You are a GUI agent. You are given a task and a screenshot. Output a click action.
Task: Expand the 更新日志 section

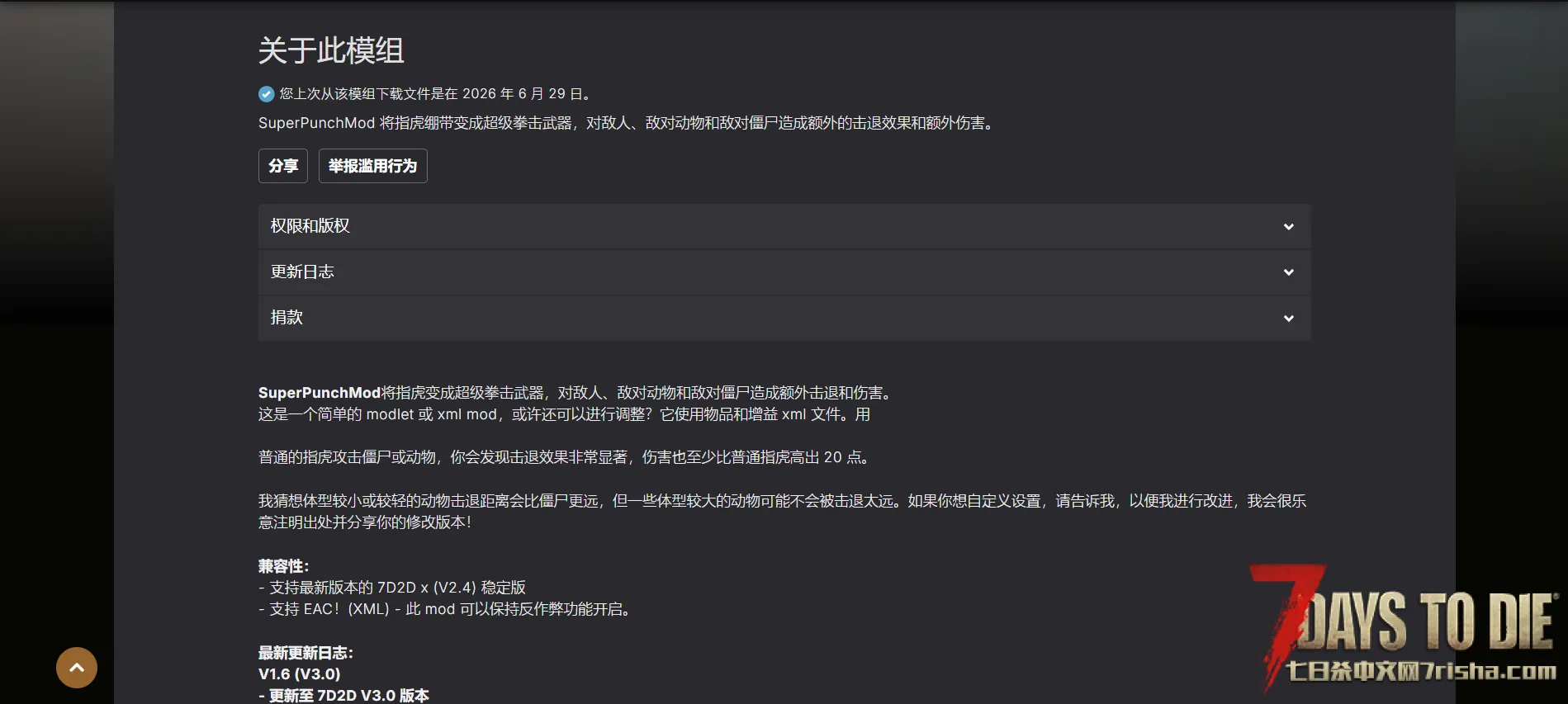pos(784,272)
